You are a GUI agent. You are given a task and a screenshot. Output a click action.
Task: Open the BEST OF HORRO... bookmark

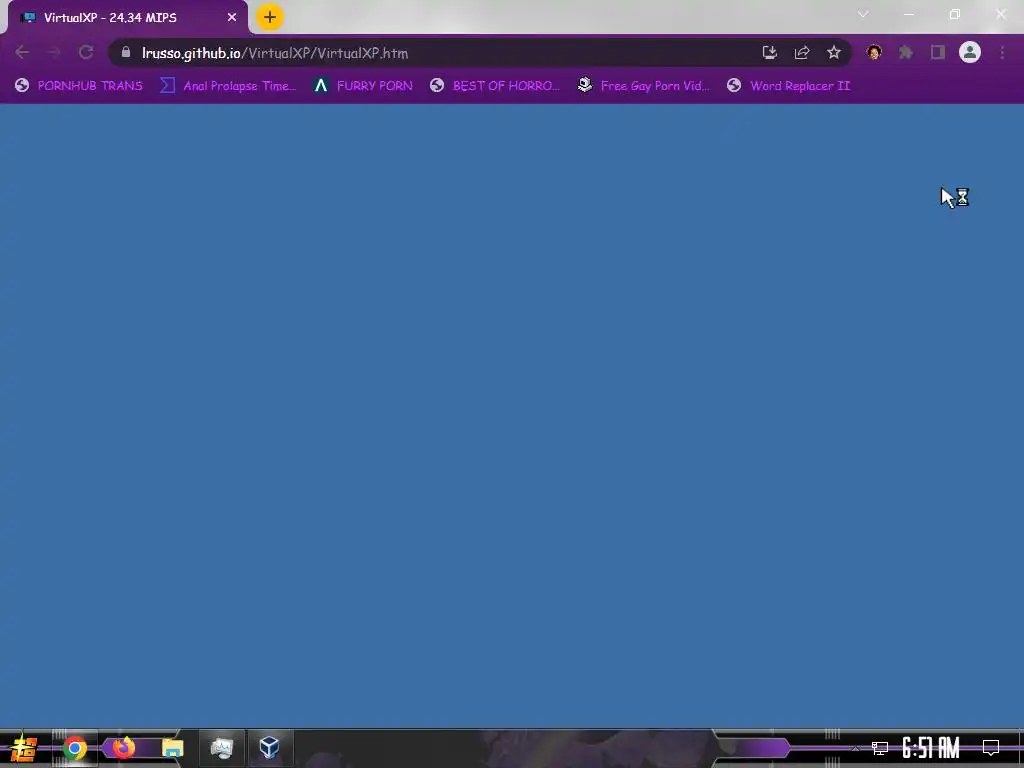(x=495, y=86)
